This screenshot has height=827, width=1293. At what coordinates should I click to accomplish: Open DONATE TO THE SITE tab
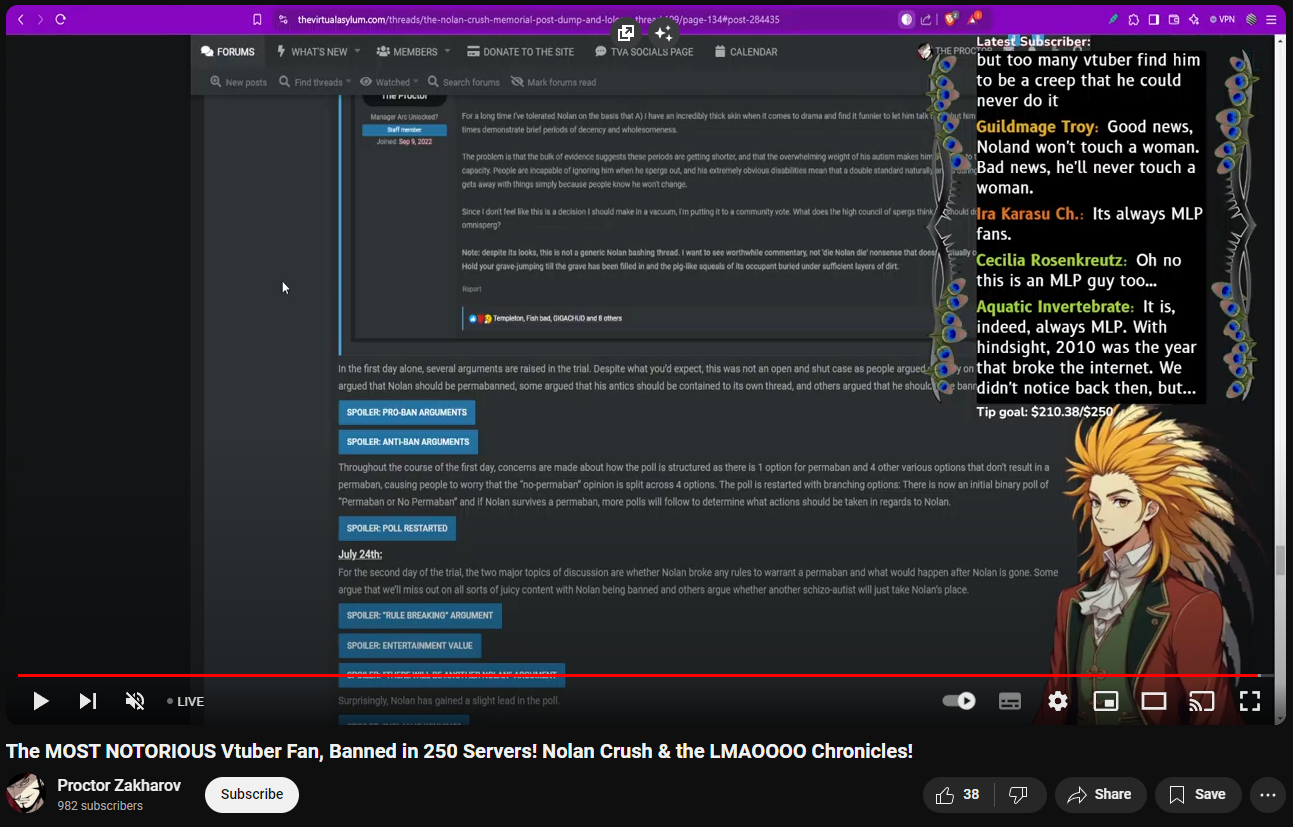pos(521,52)
